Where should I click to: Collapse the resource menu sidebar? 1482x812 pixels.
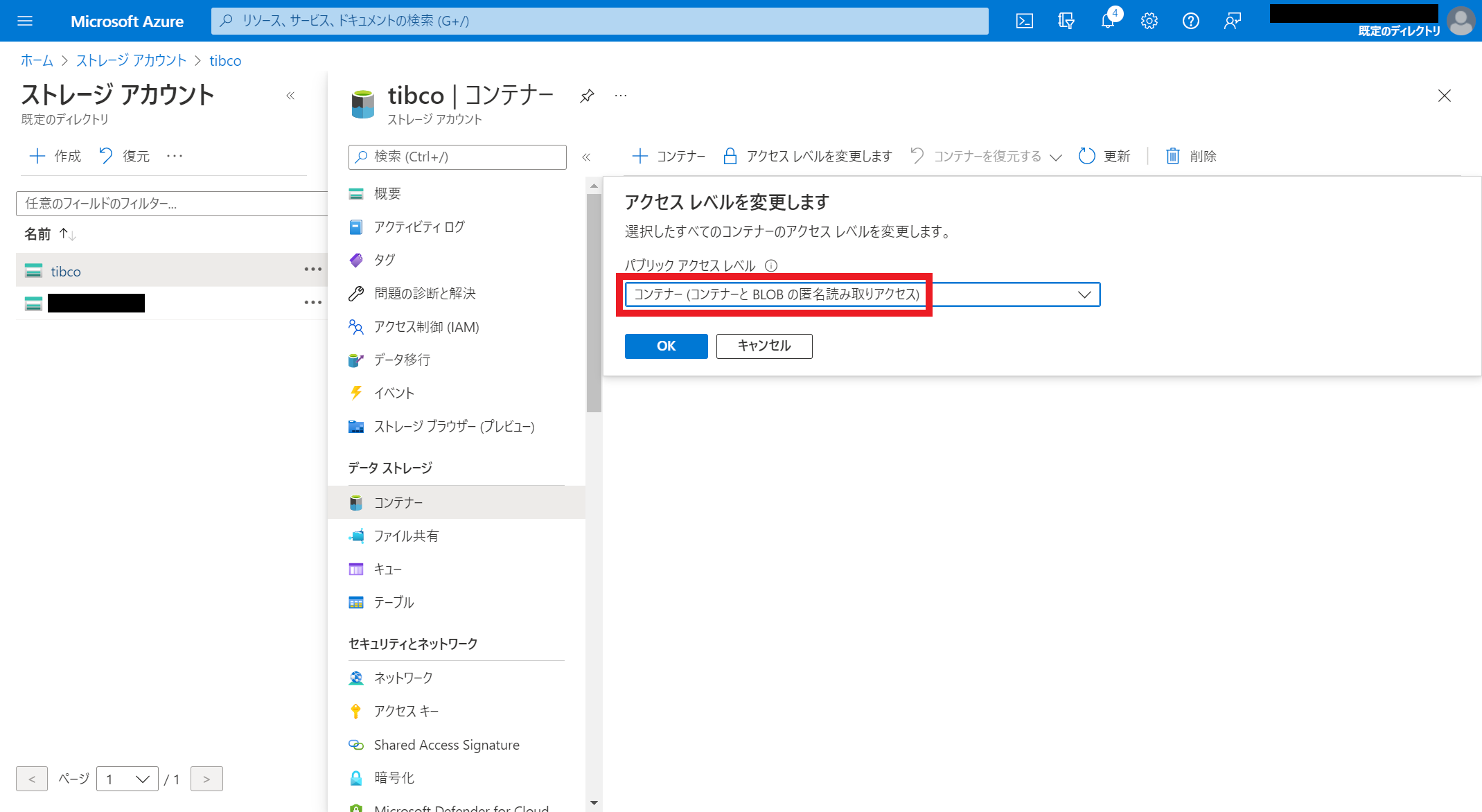pos(586,157)
